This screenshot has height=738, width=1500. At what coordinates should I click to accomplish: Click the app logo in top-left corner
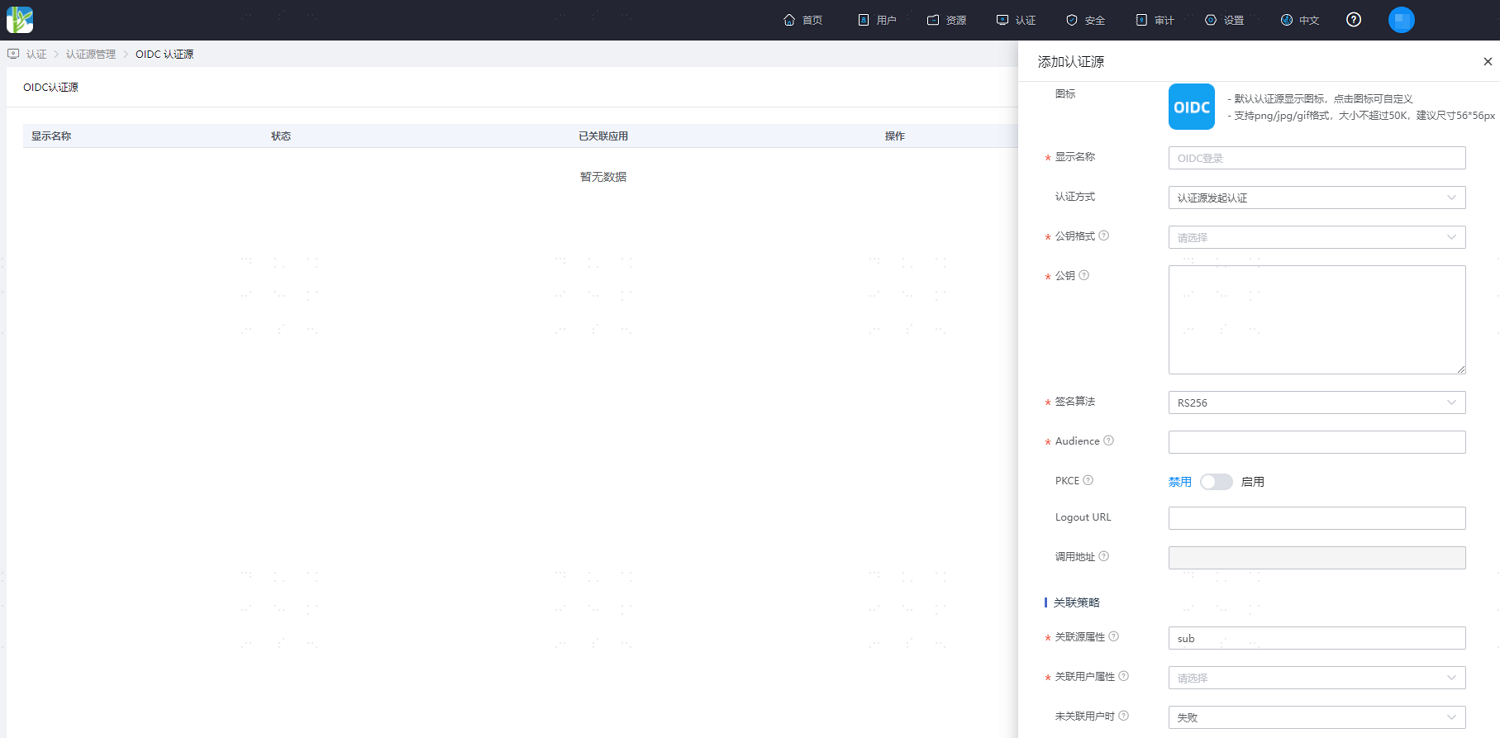tap(20, 20)
